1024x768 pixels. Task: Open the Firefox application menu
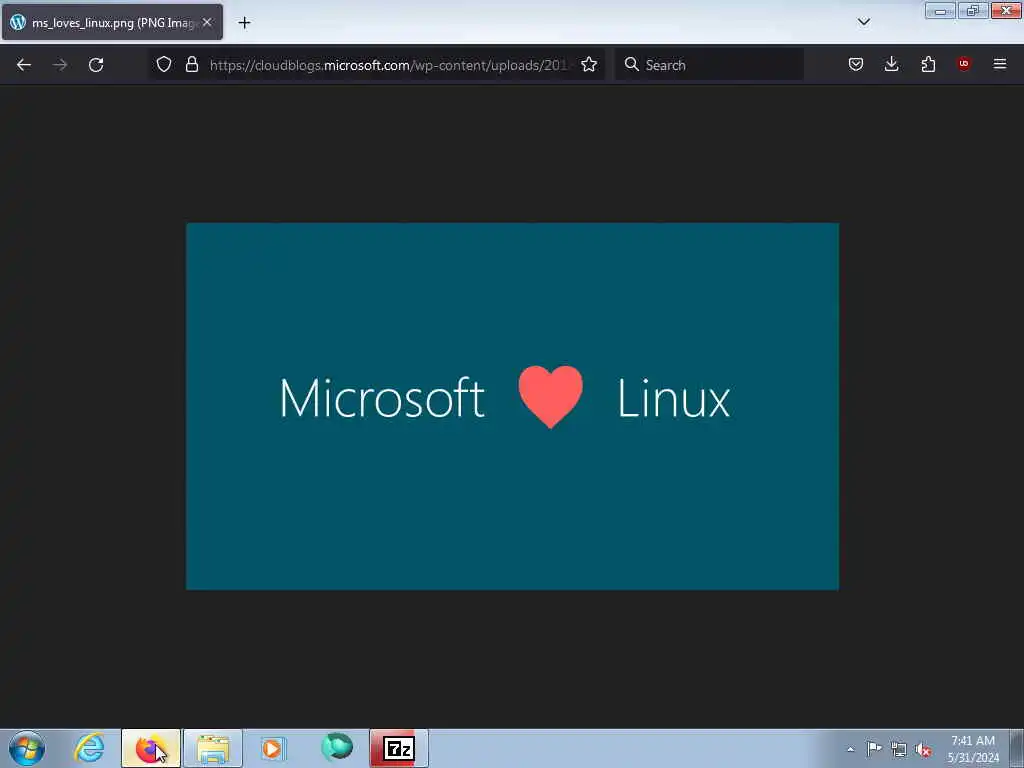1000,64
